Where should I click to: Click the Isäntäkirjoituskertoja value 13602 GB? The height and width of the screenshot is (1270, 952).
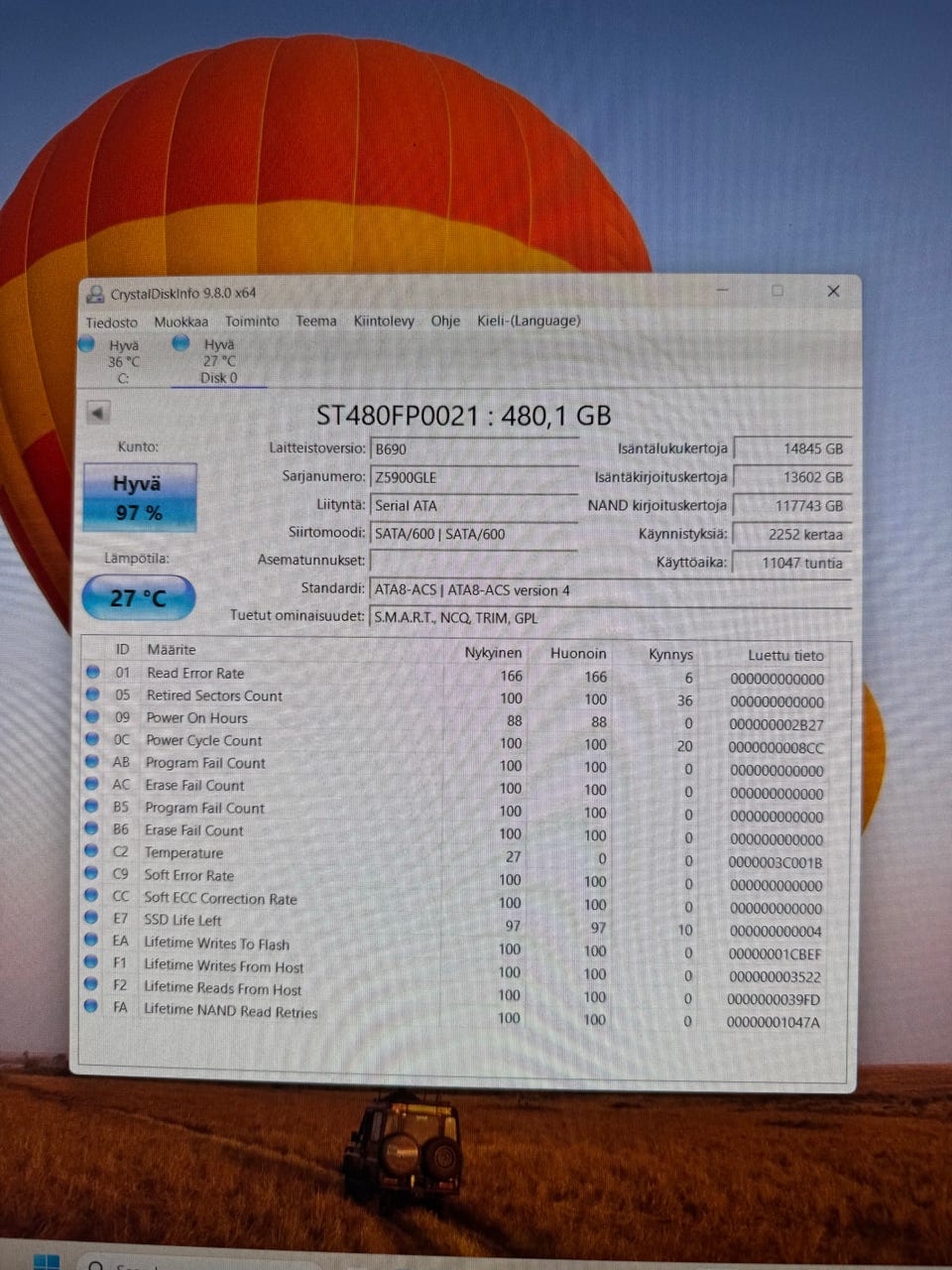[x=791, y=477]
